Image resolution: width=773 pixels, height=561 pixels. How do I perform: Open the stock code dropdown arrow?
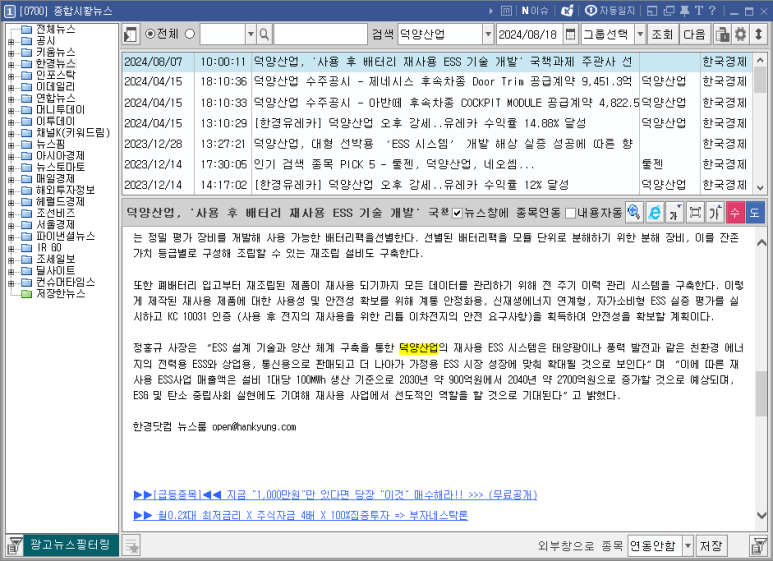[x=250, y=34]
